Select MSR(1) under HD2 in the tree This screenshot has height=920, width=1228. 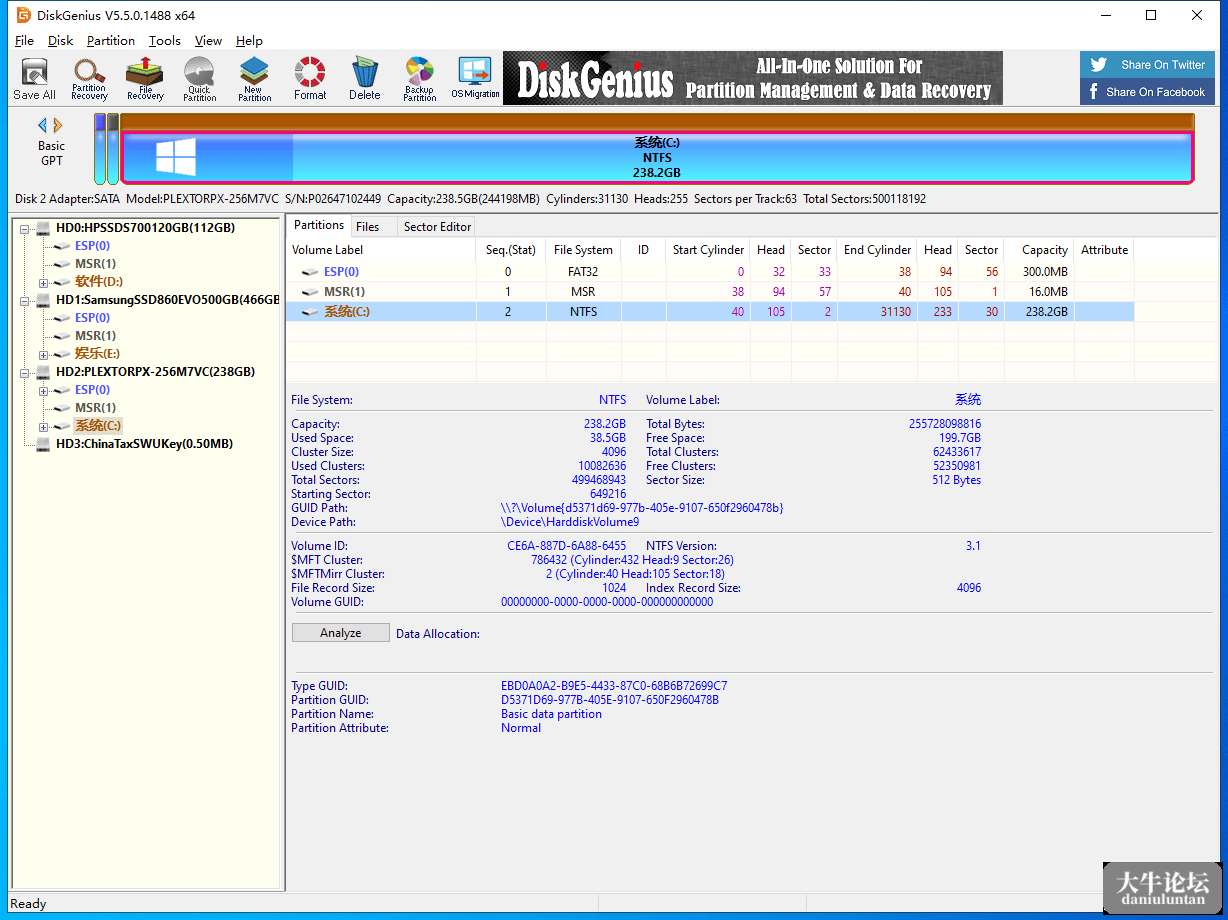point(95,408)
